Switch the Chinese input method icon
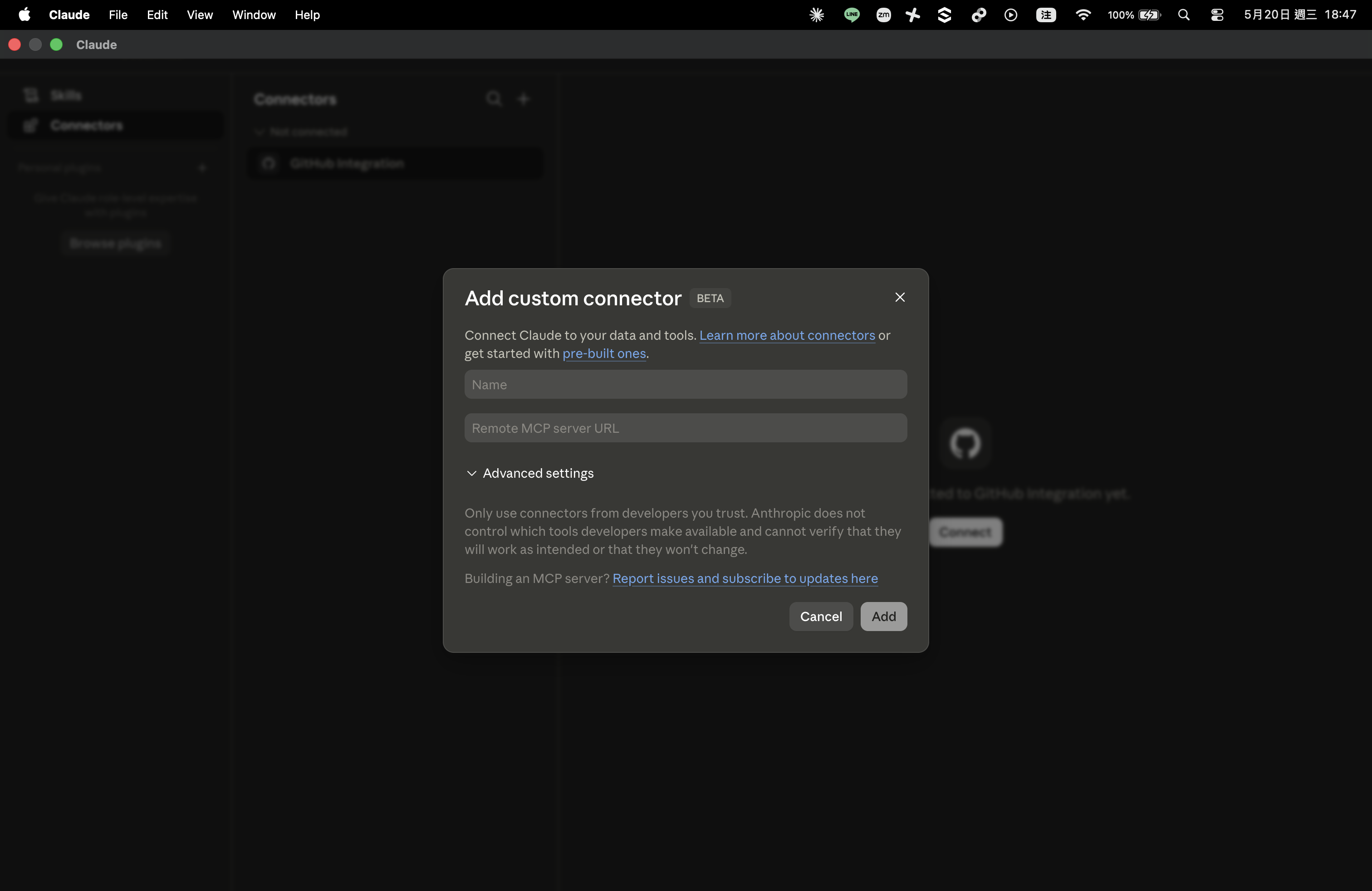The image size is (1372, 891). 1046,15
